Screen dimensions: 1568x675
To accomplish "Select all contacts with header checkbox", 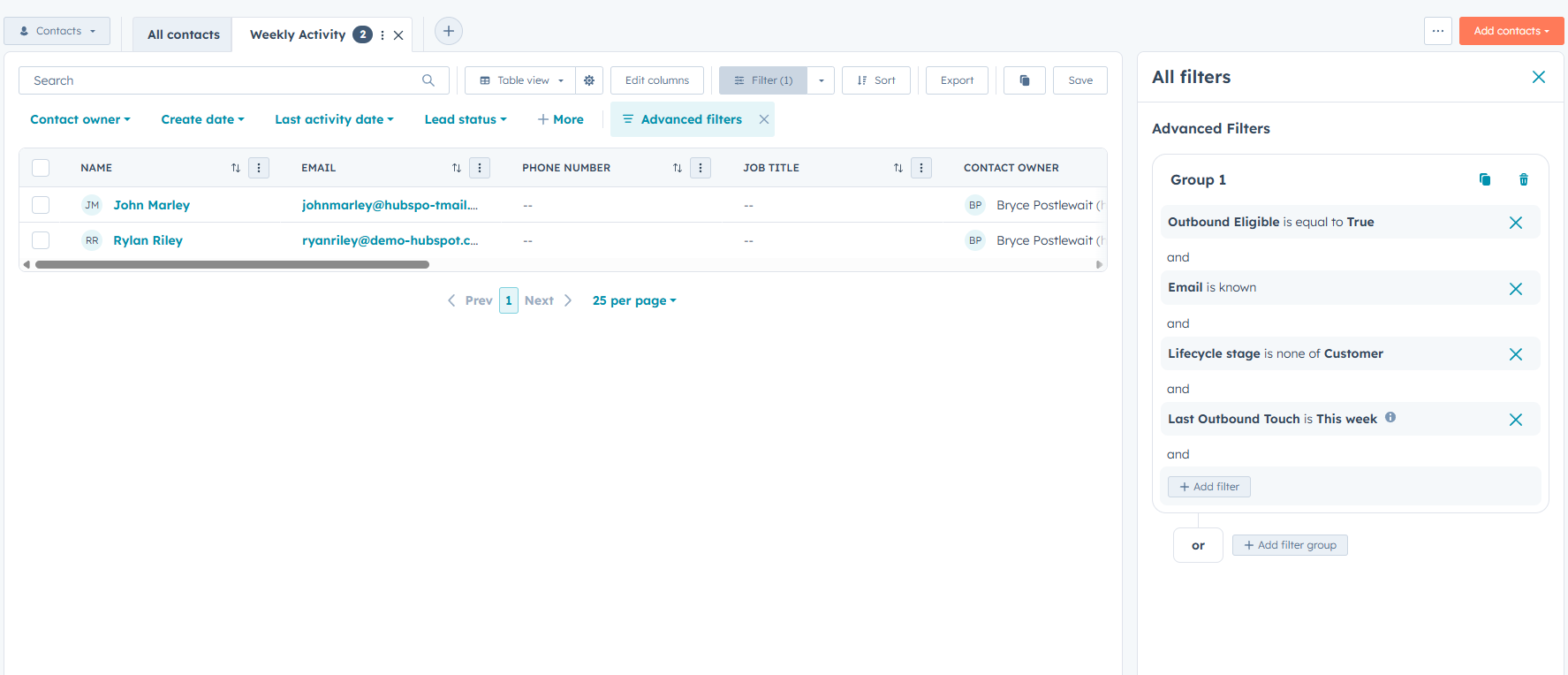I will 41,168.
